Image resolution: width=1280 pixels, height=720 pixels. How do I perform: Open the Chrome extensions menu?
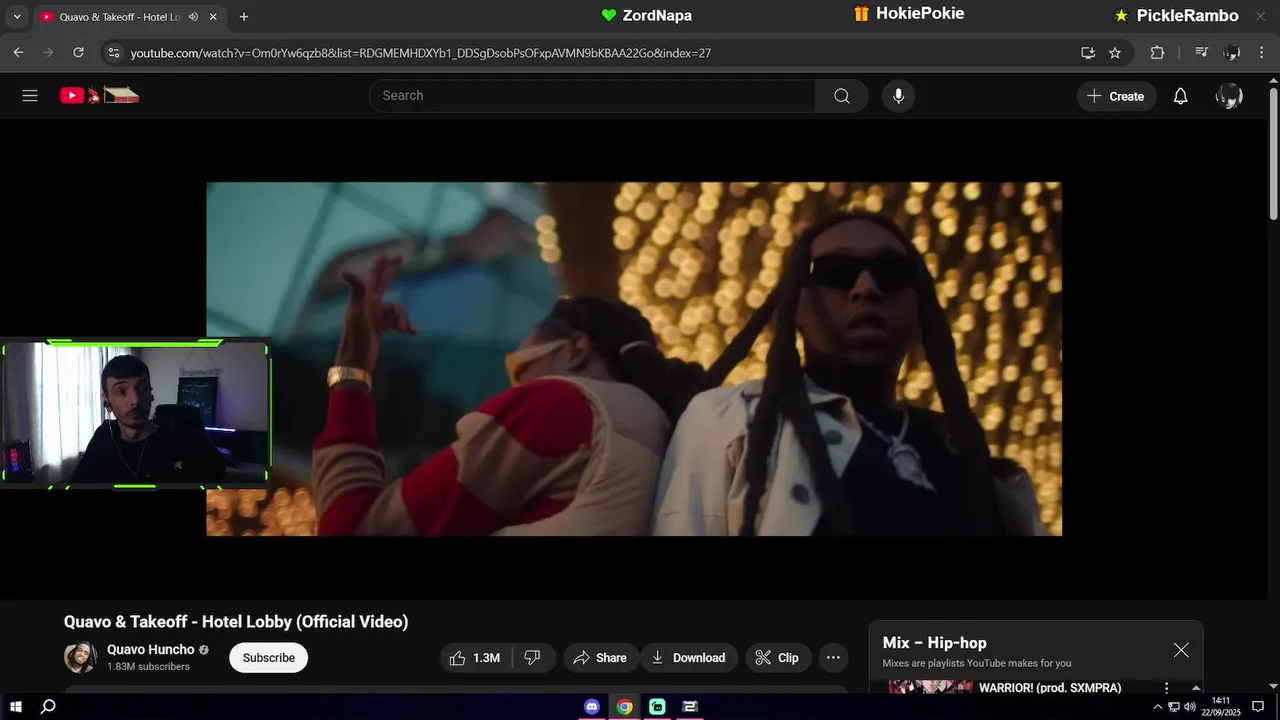[x=1157, y=52]
